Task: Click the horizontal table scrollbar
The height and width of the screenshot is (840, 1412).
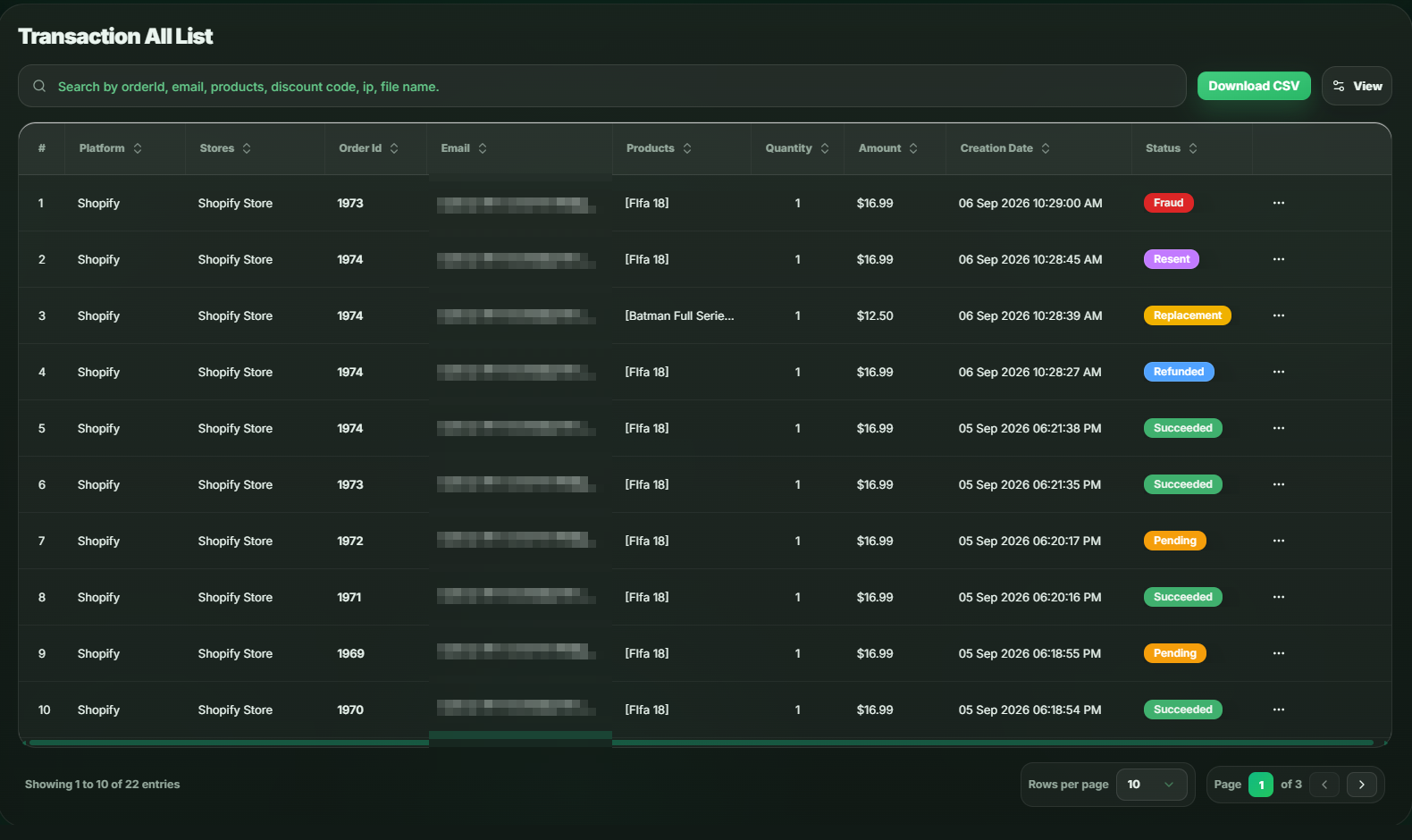Action: pyautogui.click(x=702, y=743)
